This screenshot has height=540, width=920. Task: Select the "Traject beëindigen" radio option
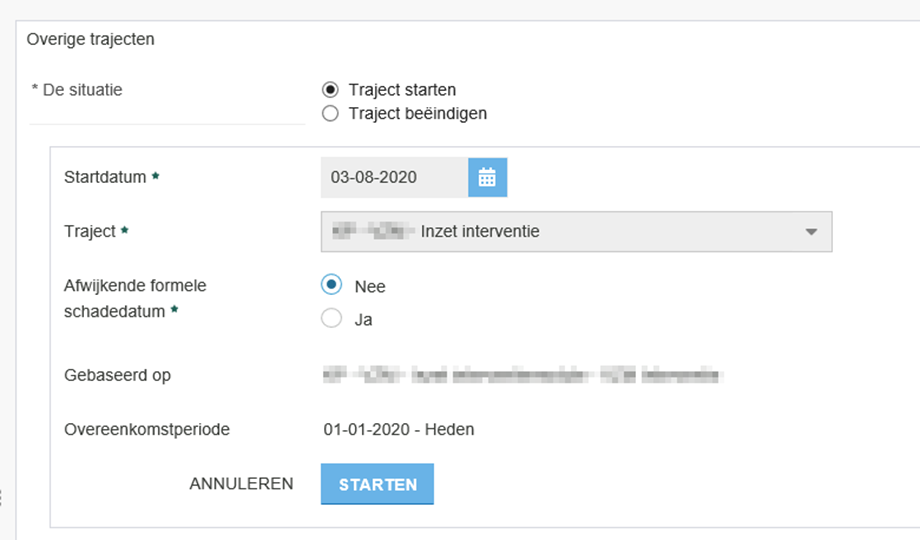click(330, 114)
